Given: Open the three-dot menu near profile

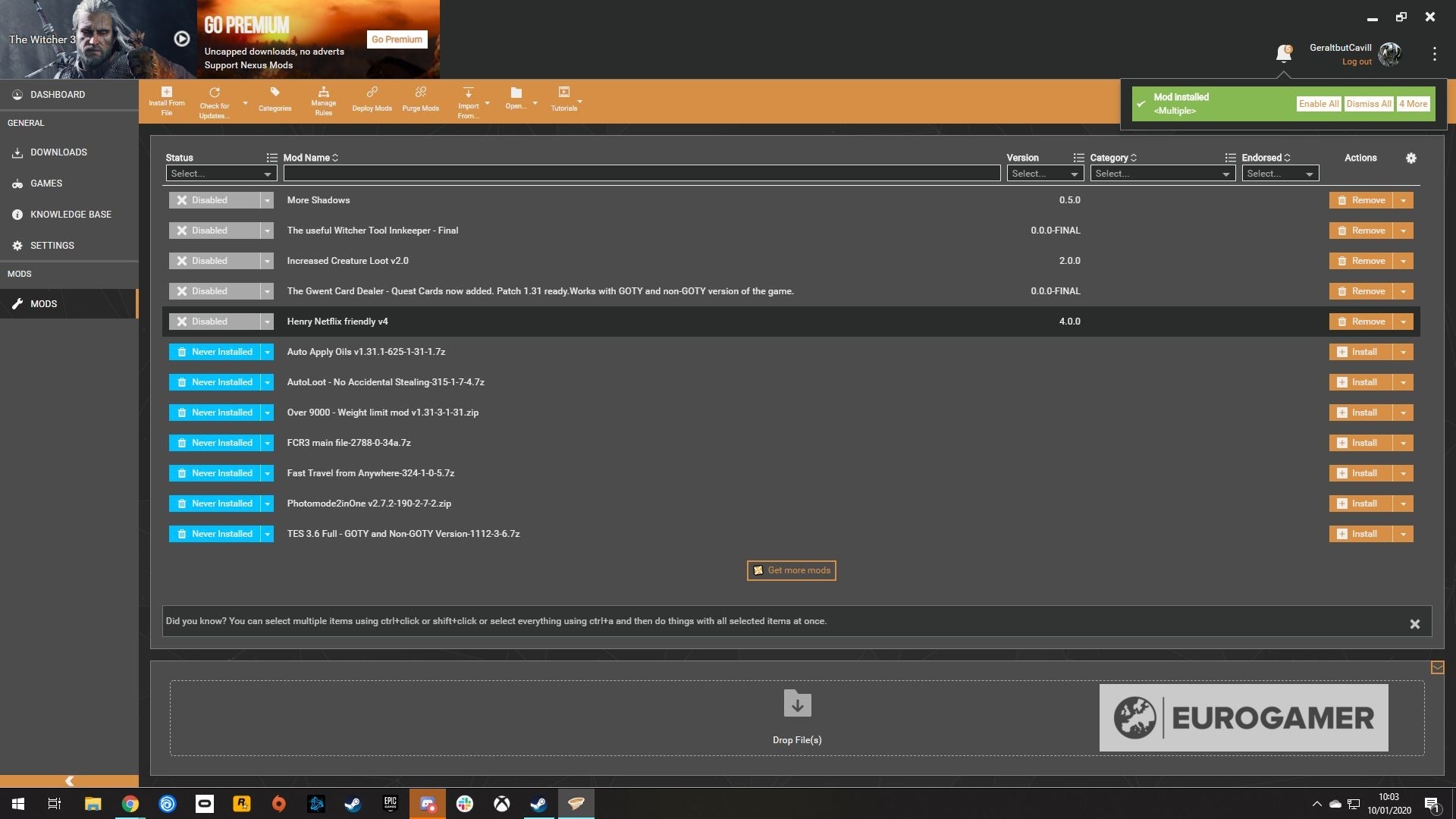Looking at the screenshot, I should click(x=1434, y=54).
